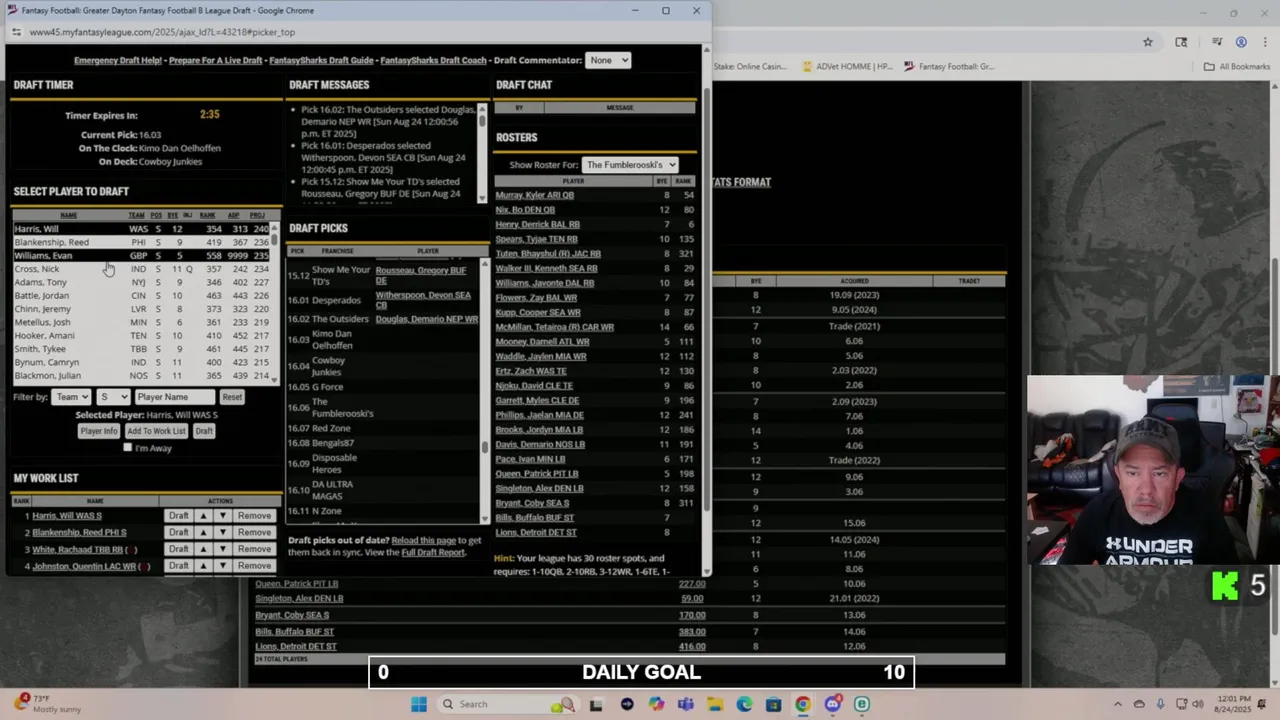Move Blankenship, Reed up in work list

(x=203, y=533)
